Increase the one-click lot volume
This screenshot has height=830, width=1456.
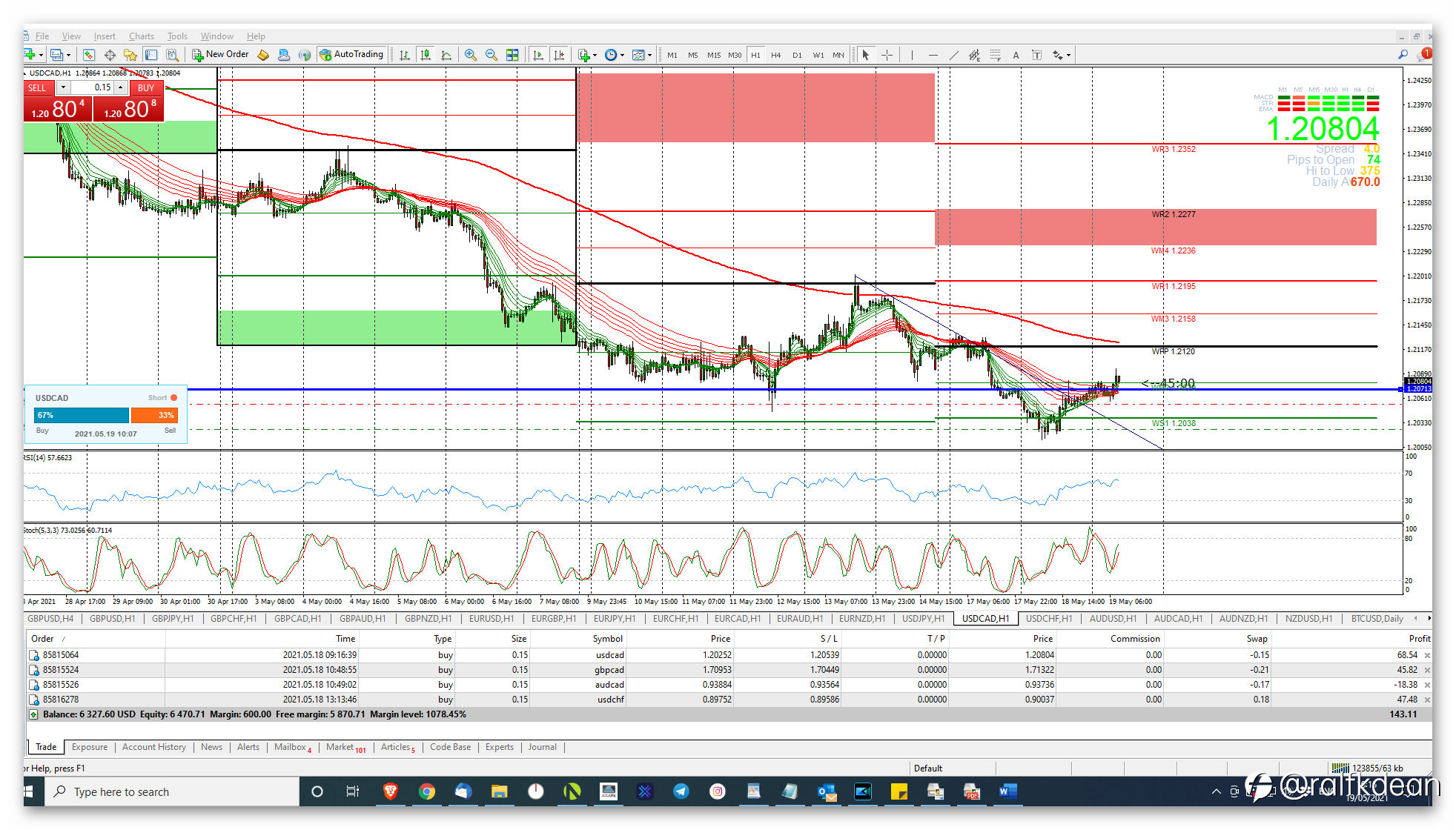coord(120,87)
